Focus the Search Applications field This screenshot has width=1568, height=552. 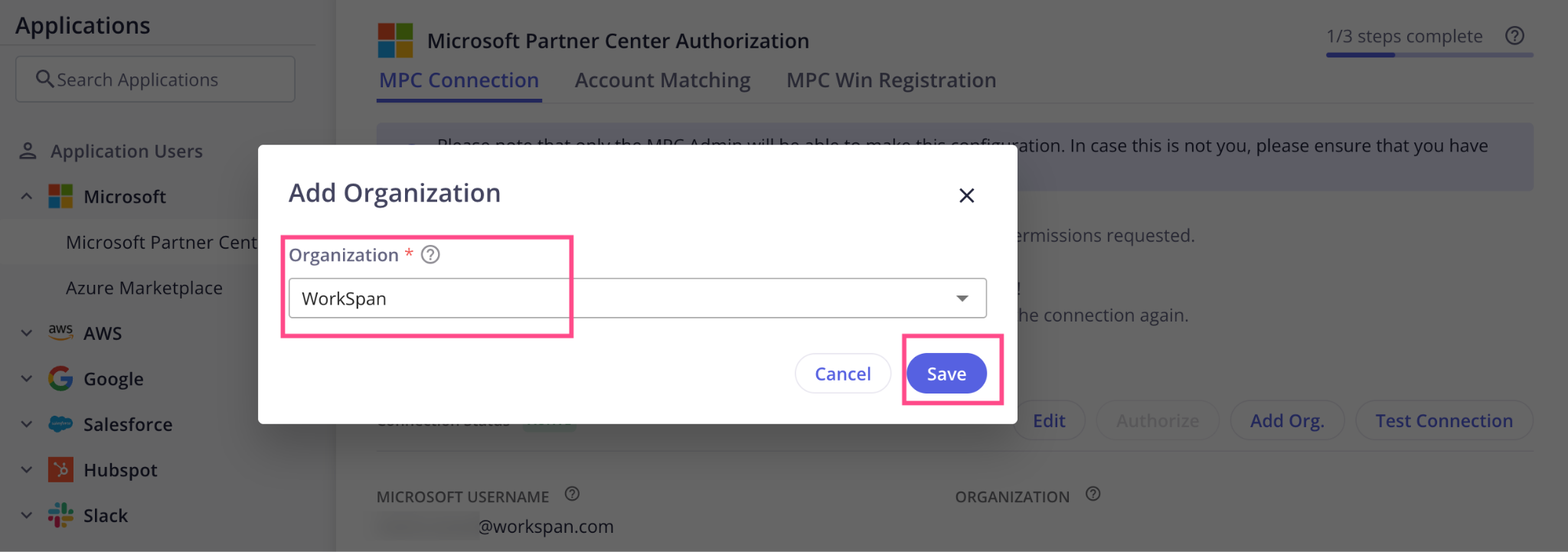(155, 79)
